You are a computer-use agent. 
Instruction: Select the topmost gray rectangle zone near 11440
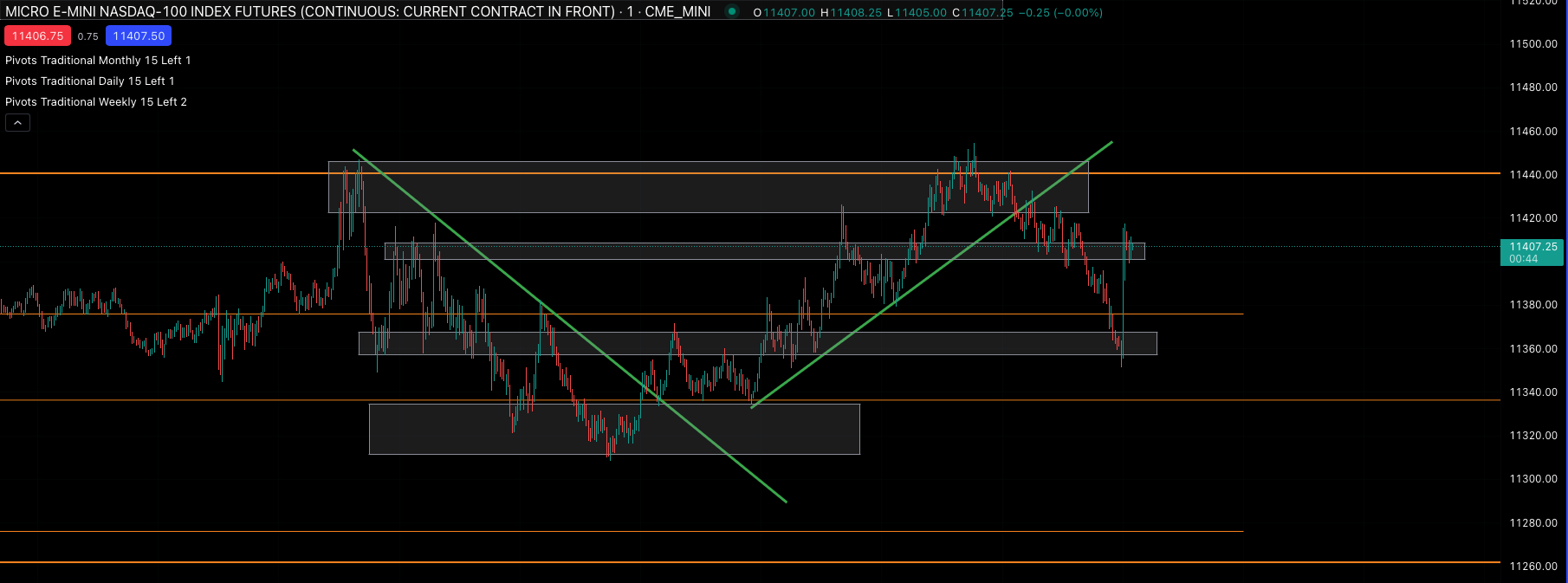708,187
